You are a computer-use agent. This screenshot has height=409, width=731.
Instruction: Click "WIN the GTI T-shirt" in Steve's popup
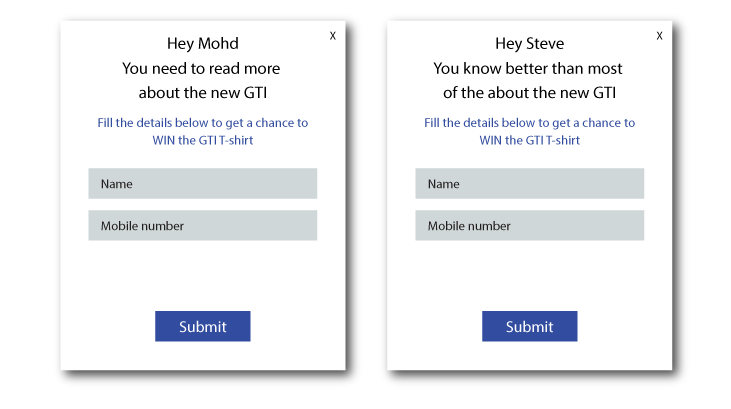pos(529,140)
